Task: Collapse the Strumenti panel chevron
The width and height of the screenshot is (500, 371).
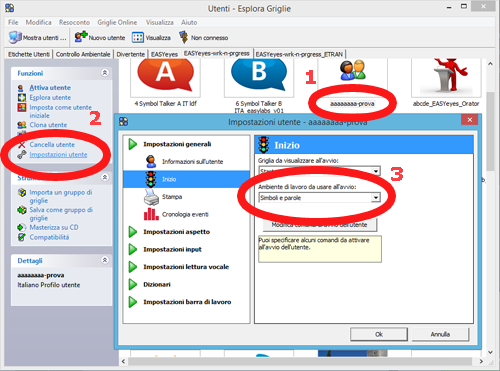Action: coord(105,177)
